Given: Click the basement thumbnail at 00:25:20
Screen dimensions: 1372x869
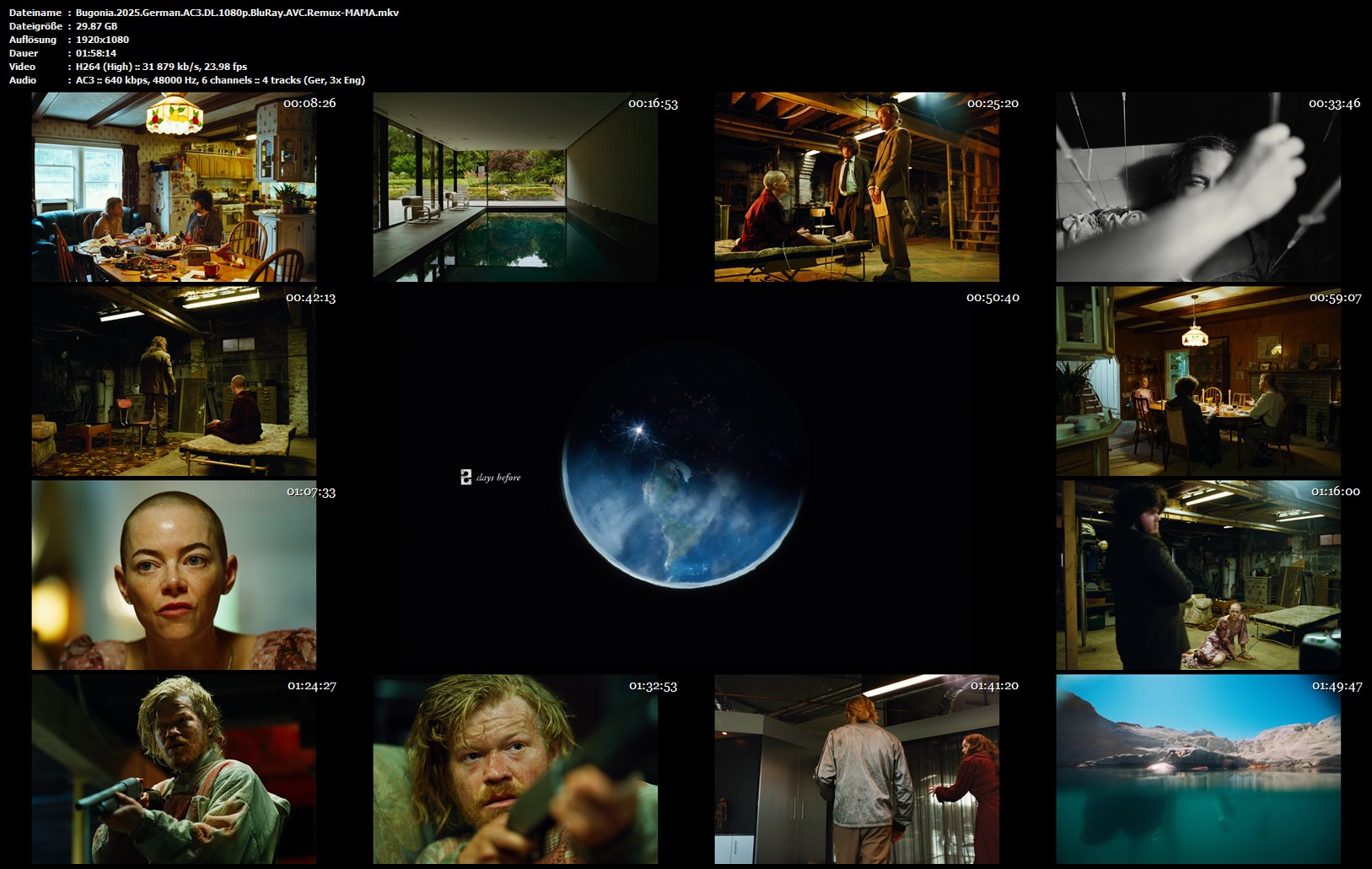Looking at the screenshot, I should 857,187.
